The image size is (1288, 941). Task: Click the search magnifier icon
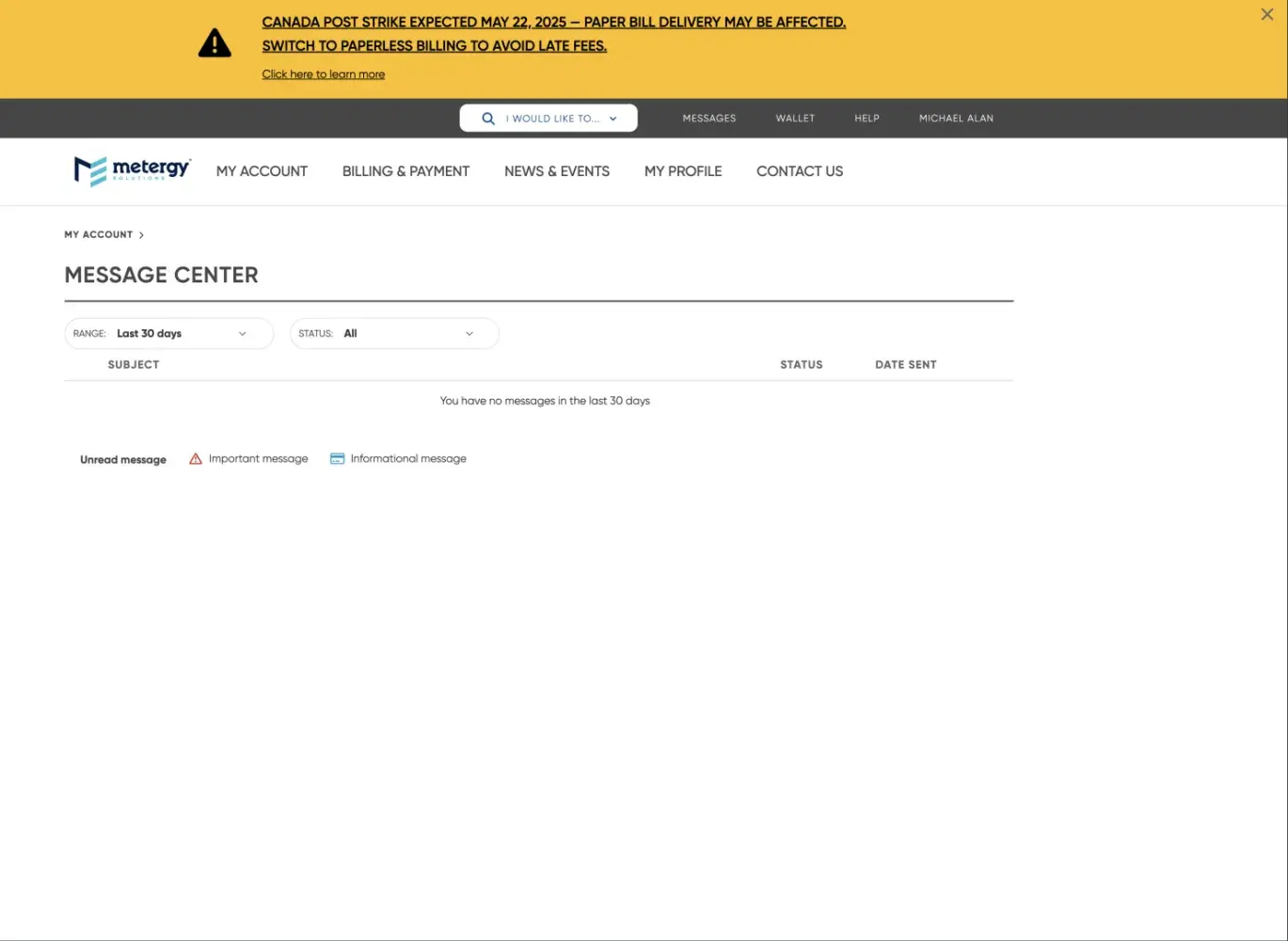(487, 119)
